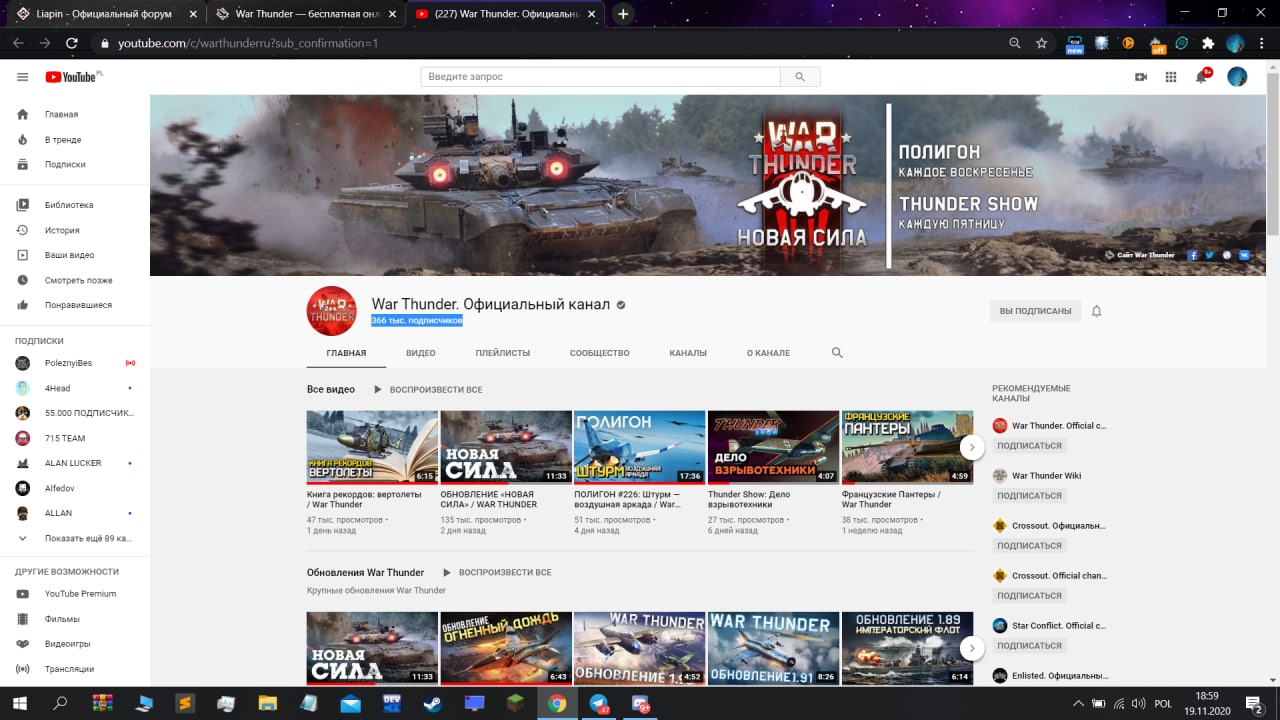This screenshot has height=720, width=1280.
Task: Open Трансляции in sidebar
Action: click(x=75, y=669)
